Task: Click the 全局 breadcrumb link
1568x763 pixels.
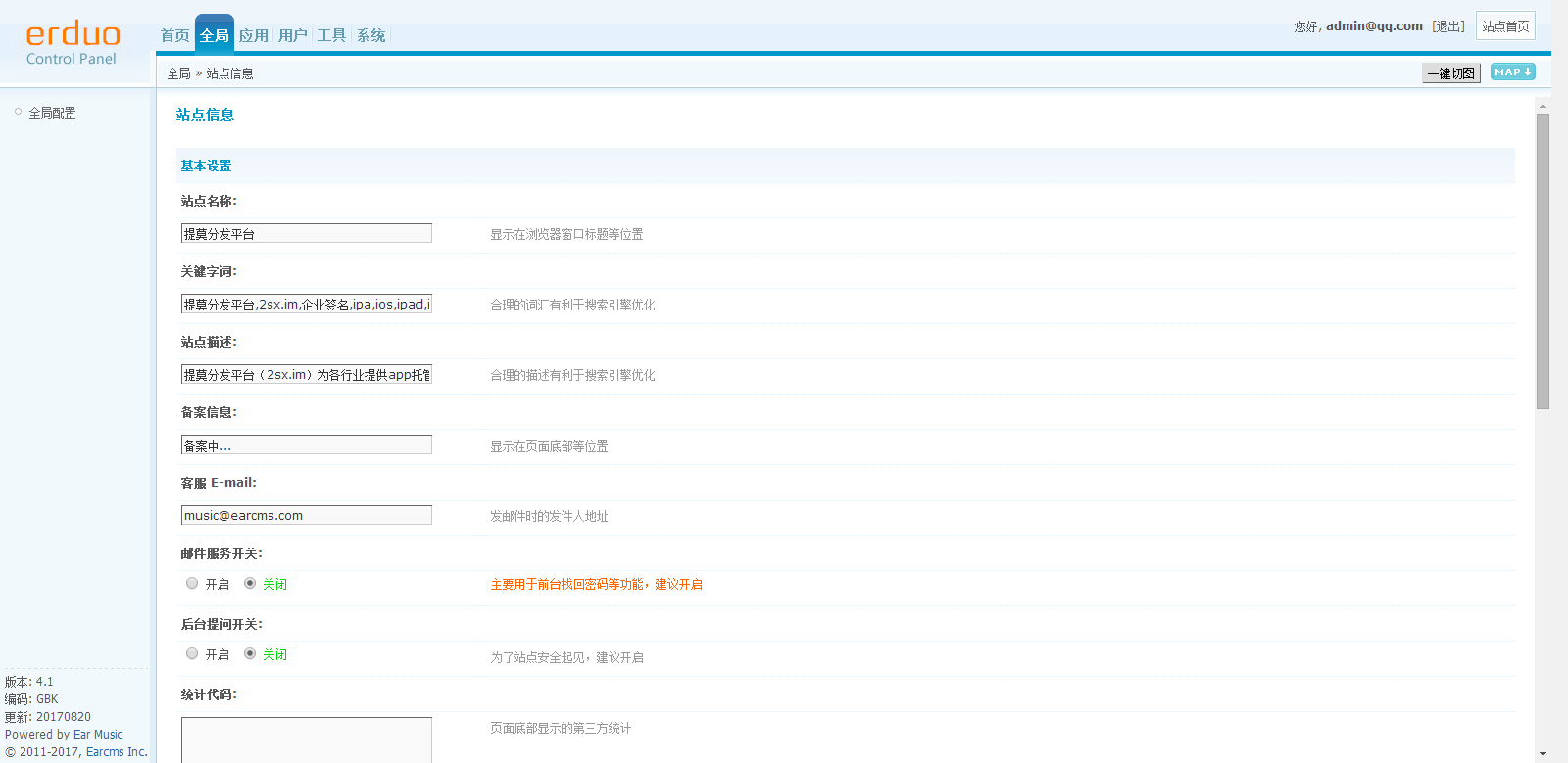Action: coord(178,73)
